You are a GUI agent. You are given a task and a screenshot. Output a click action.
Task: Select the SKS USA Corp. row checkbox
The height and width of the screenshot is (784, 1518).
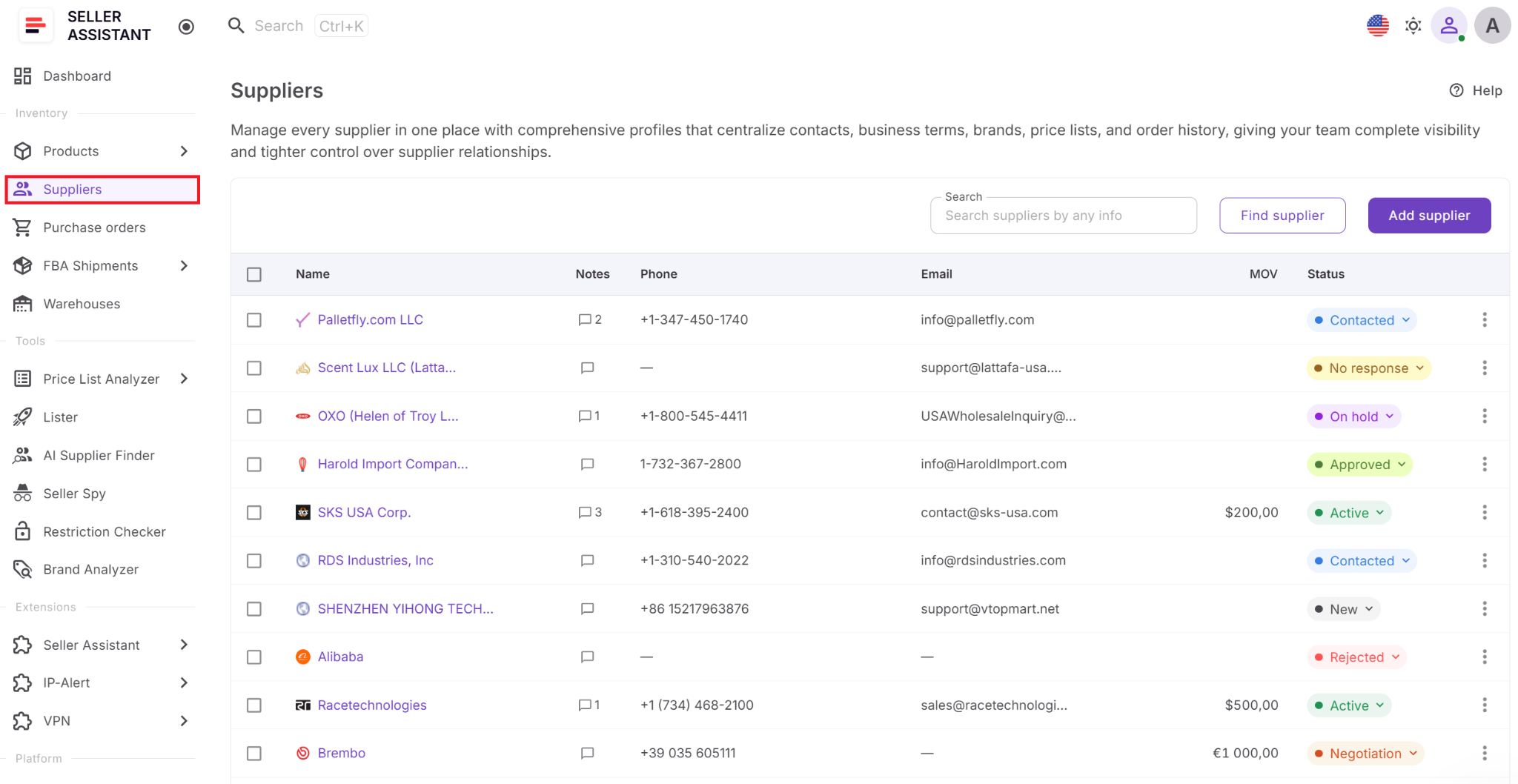(254, 513)
